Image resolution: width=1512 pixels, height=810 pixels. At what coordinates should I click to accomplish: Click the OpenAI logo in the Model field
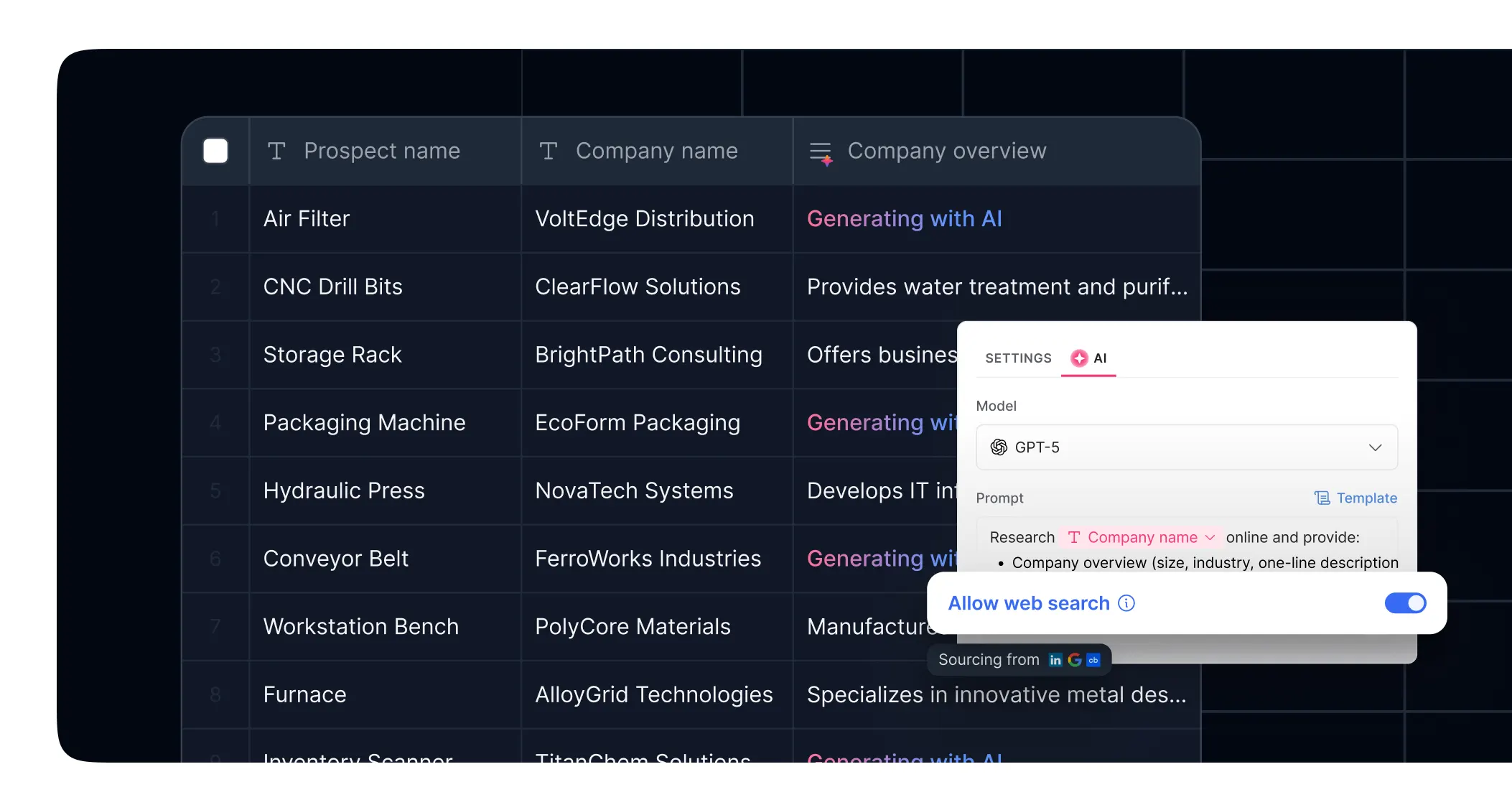pyautogui.click(x=999, y=447)
